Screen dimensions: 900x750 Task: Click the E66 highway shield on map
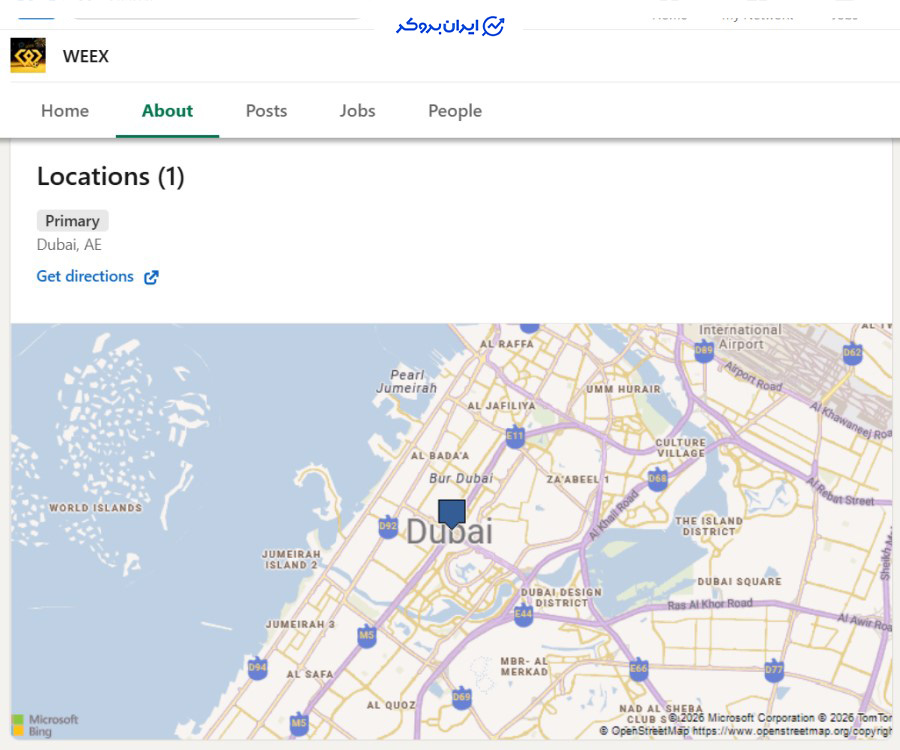pyautogui.click(x=639, y=670)
